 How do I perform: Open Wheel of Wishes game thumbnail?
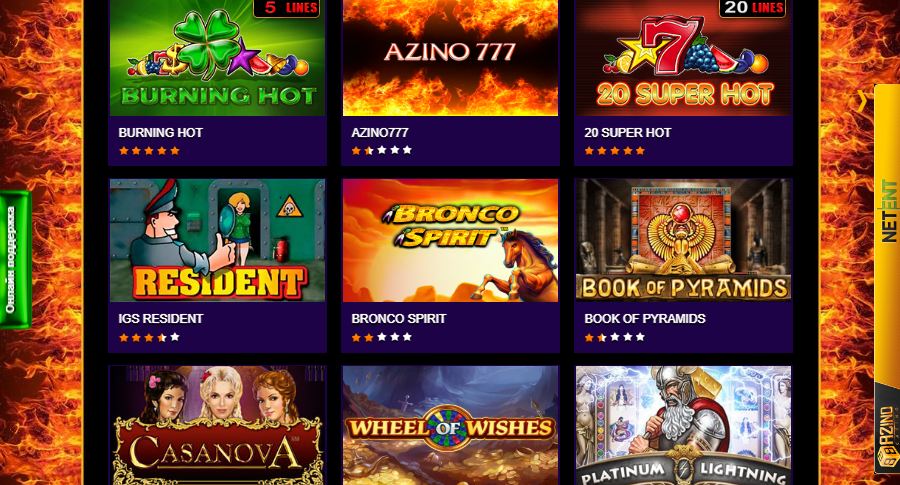coord(450,425)
